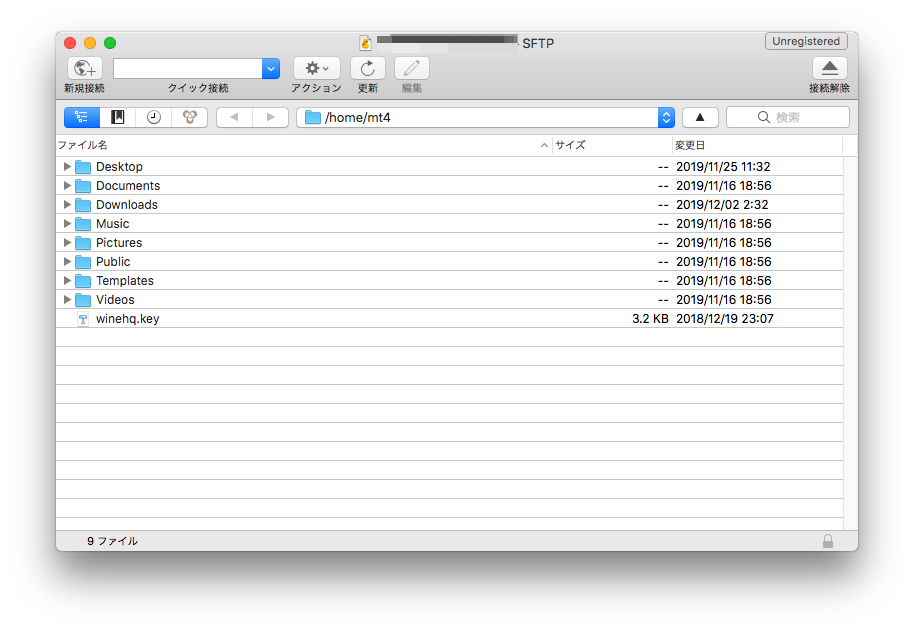This screenshot has height=631, width=914.
Task: Click the Quick Connect text field
Action: click(188, 69)
